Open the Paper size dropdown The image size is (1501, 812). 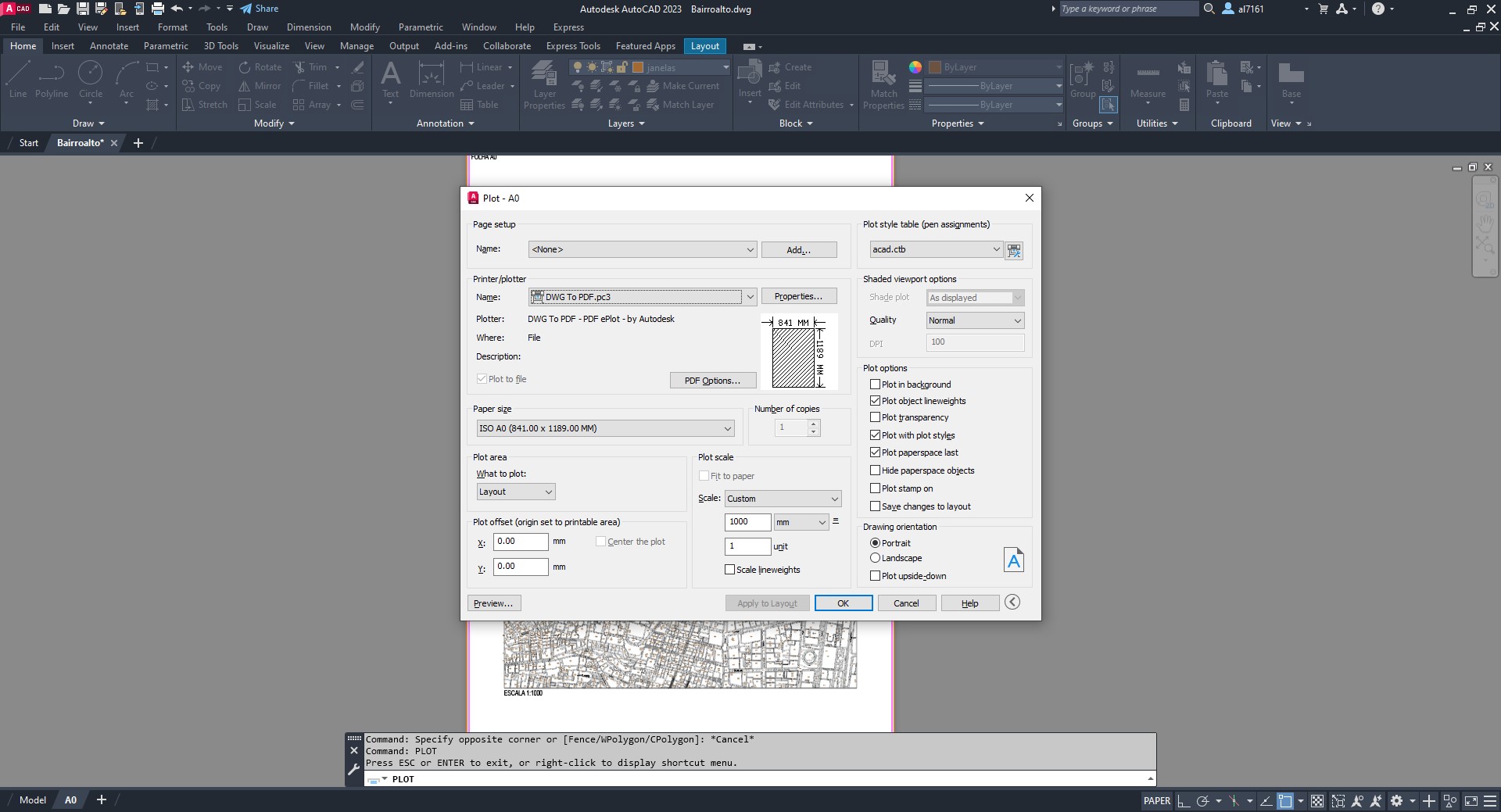606,428
